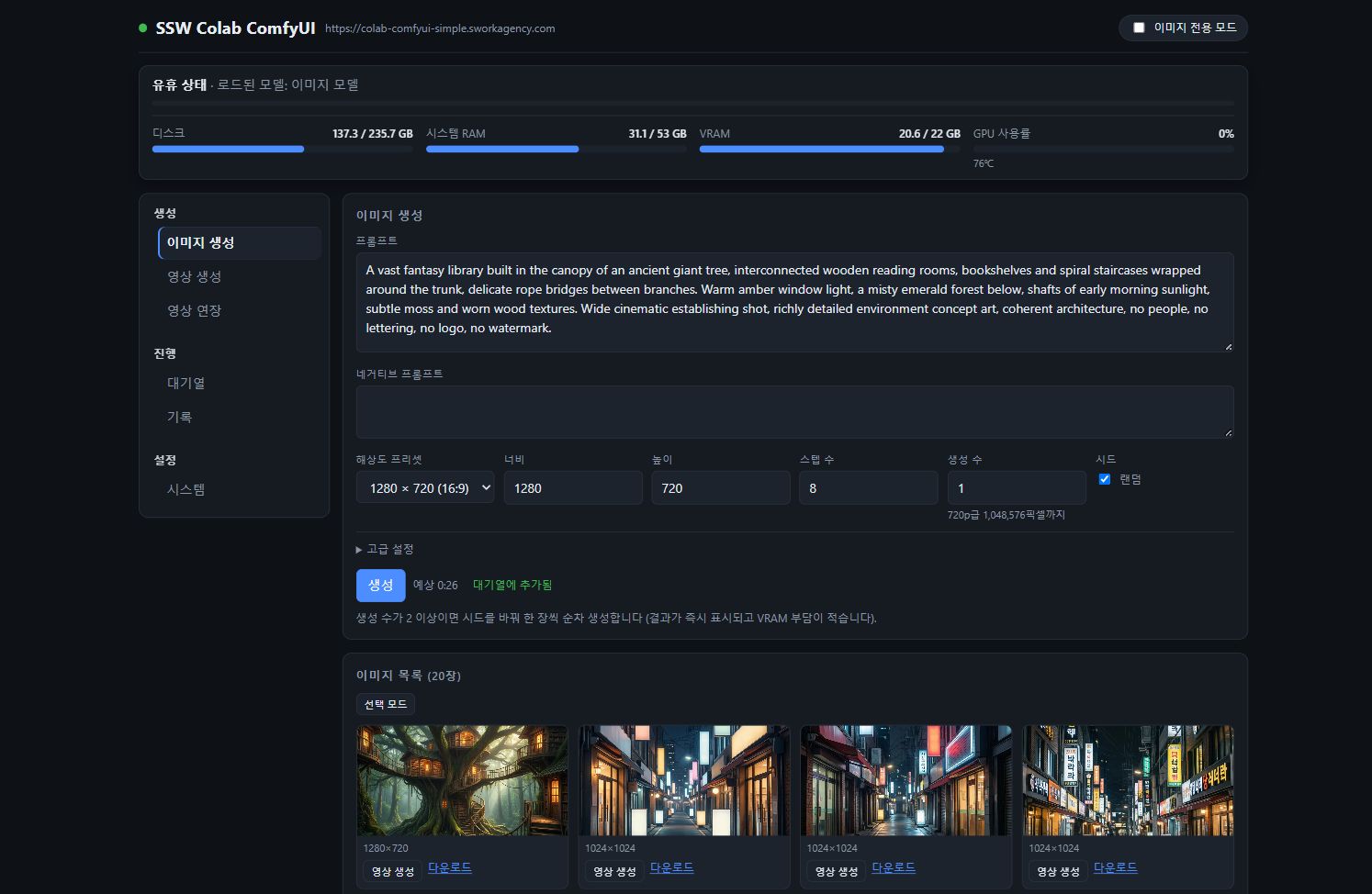Click the 스텝 수 field
Viewport: 1372px width, 894px height.
(x=869, y=487)
